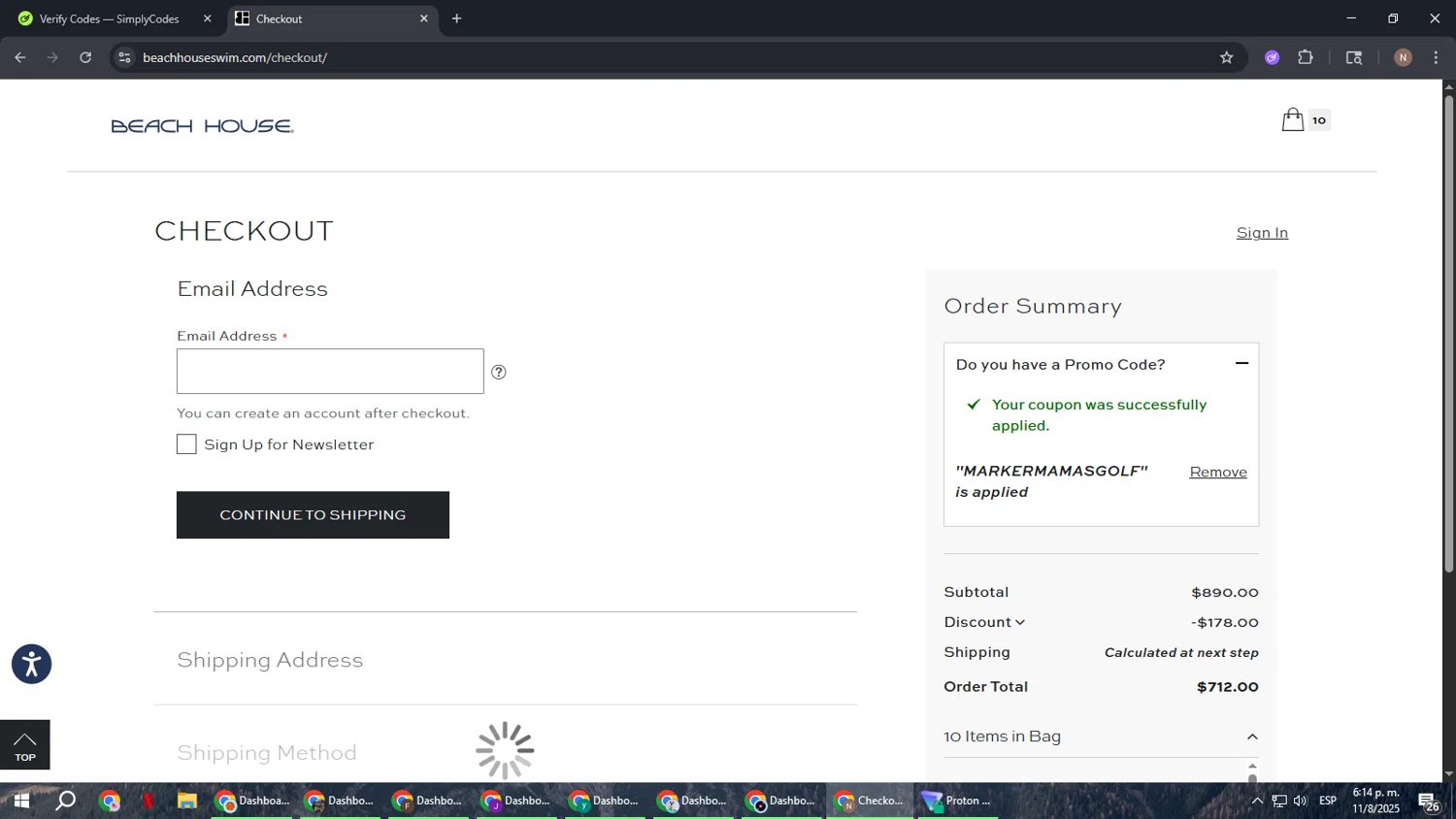Open the shopping bag icon in header
Screen dimensions: 1456x819
[x=1292, y=119]
